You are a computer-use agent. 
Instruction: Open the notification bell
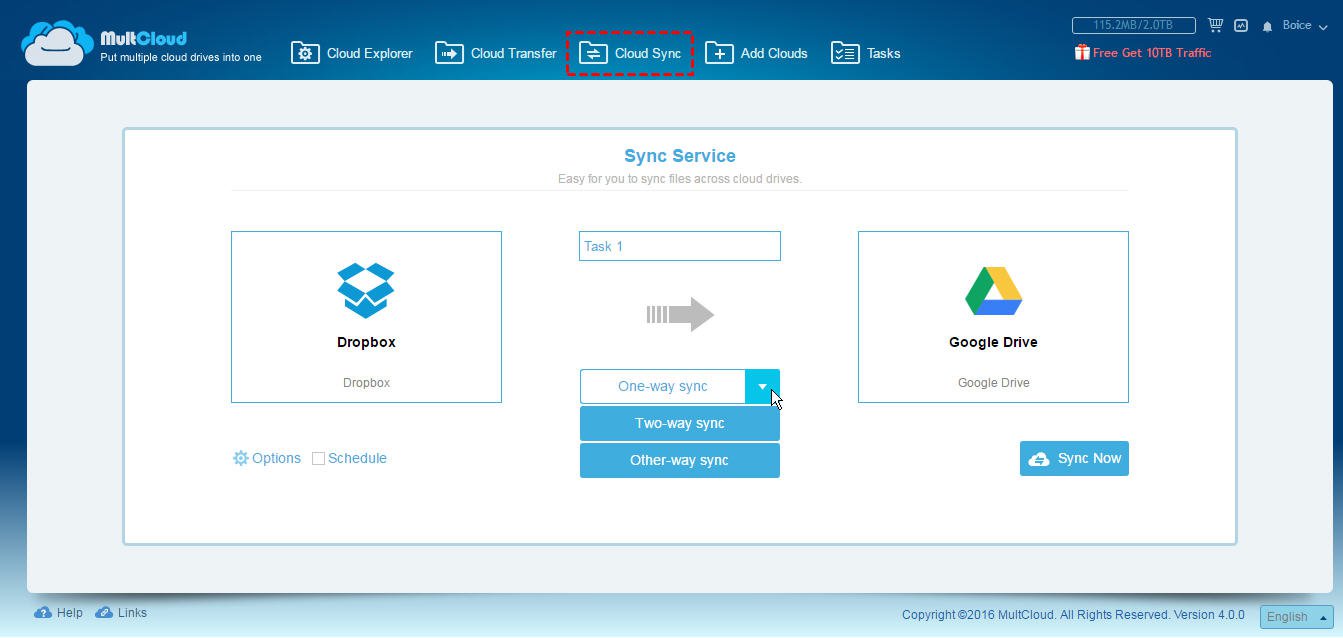pos(1267,26)
